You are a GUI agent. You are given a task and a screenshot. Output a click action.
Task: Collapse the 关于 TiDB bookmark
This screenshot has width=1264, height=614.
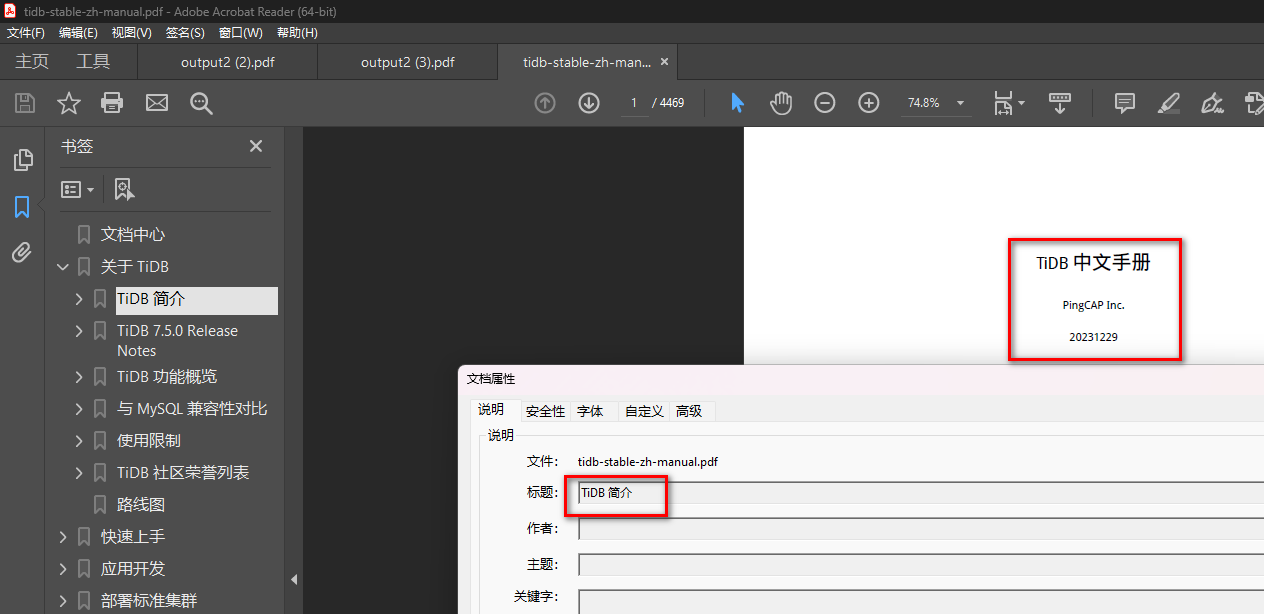[63, 267]
